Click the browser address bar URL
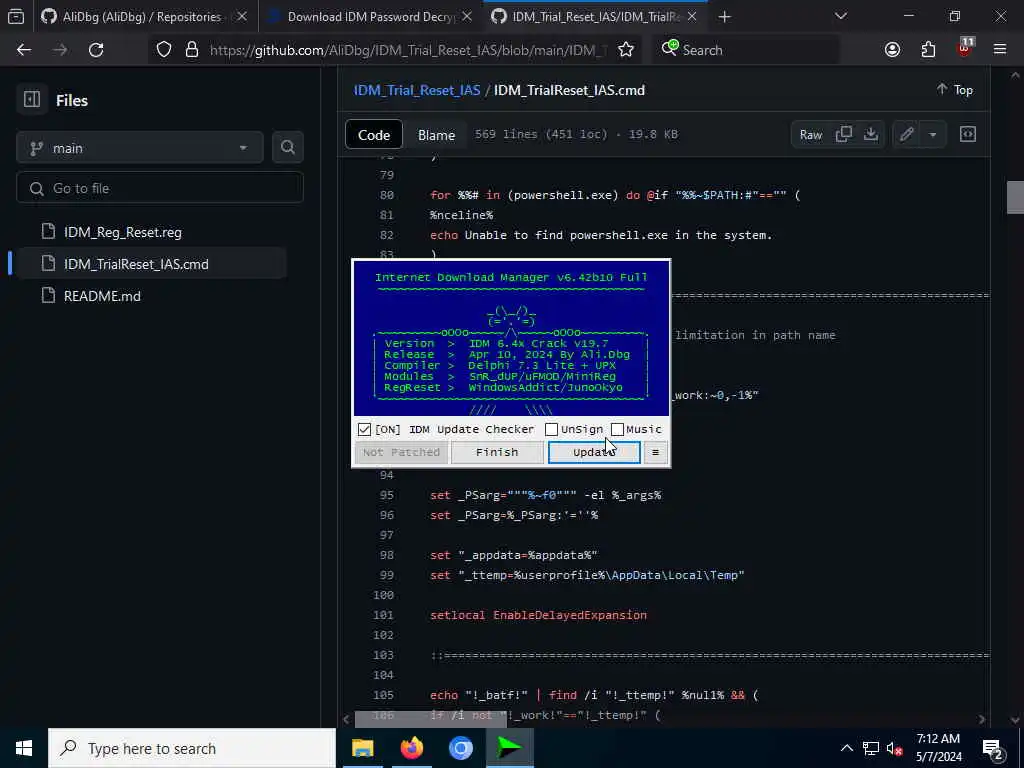Image resolution: width=1024 pixels, height=768 pixels. click(408, 50)
